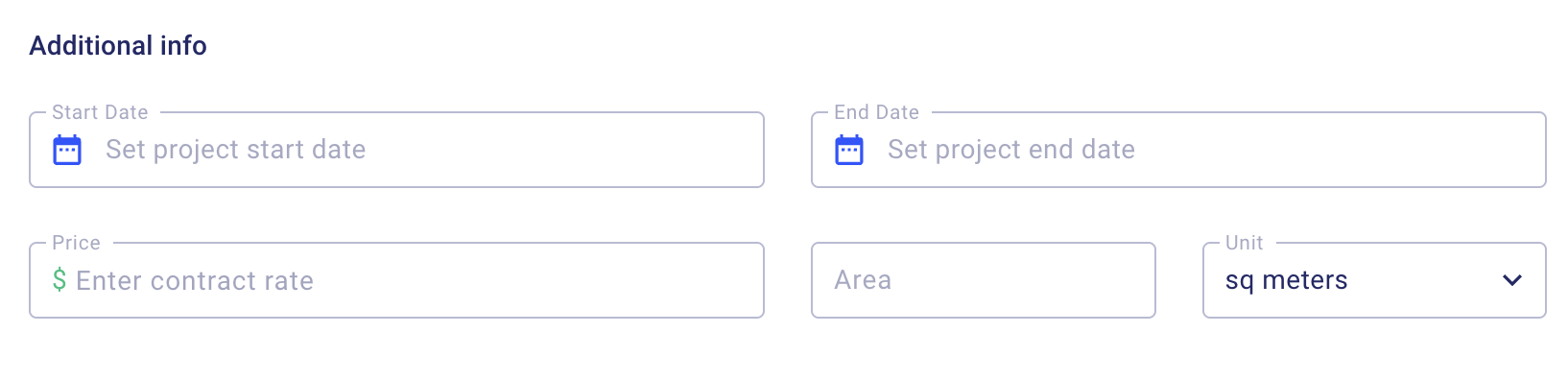Focus the End Date input field
1568x380 pixels.
point(1178,150)
